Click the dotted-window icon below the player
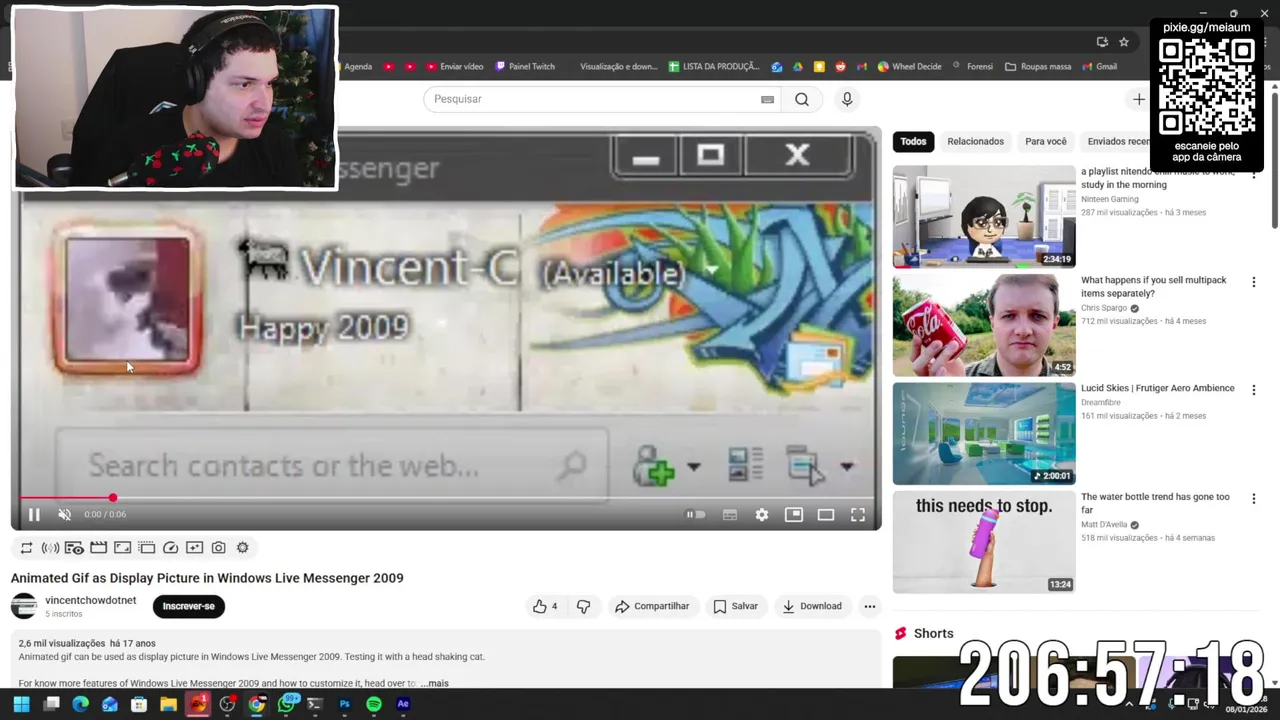Image resolution: width=1280 pixels, height=720 pixels. 146,548
